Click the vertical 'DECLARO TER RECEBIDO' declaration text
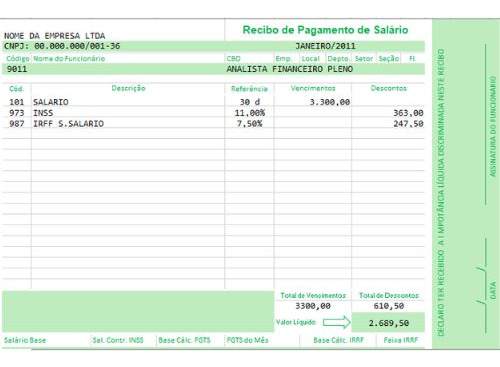 (441, 193)
